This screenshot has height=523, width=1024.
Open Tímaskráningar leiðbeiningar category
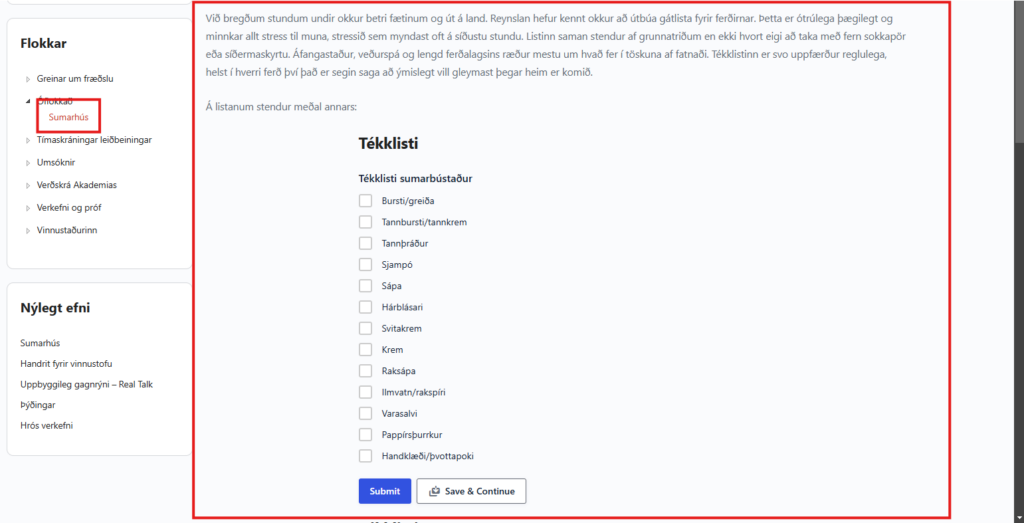(x=94, y=140)
